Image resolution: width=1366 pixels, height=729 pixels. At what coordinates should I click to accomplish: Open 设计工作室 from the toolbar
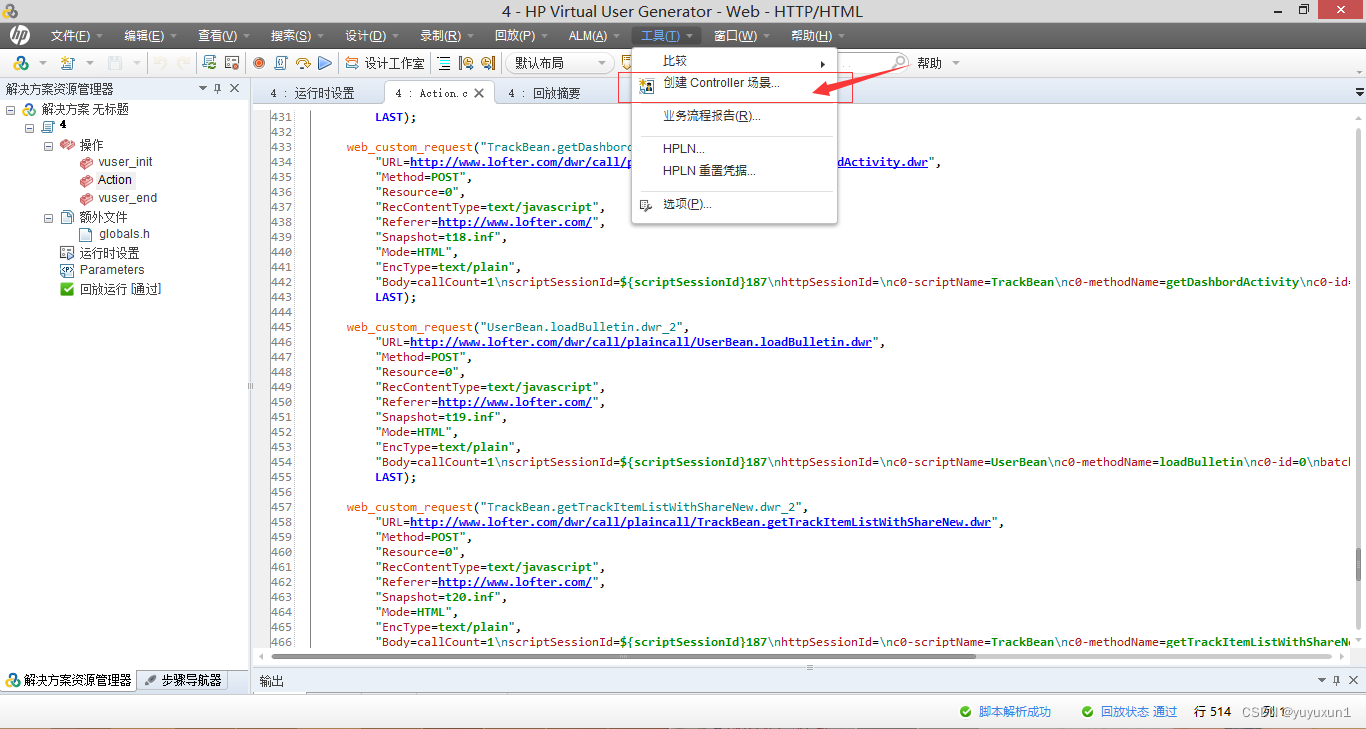coord(385,63)
